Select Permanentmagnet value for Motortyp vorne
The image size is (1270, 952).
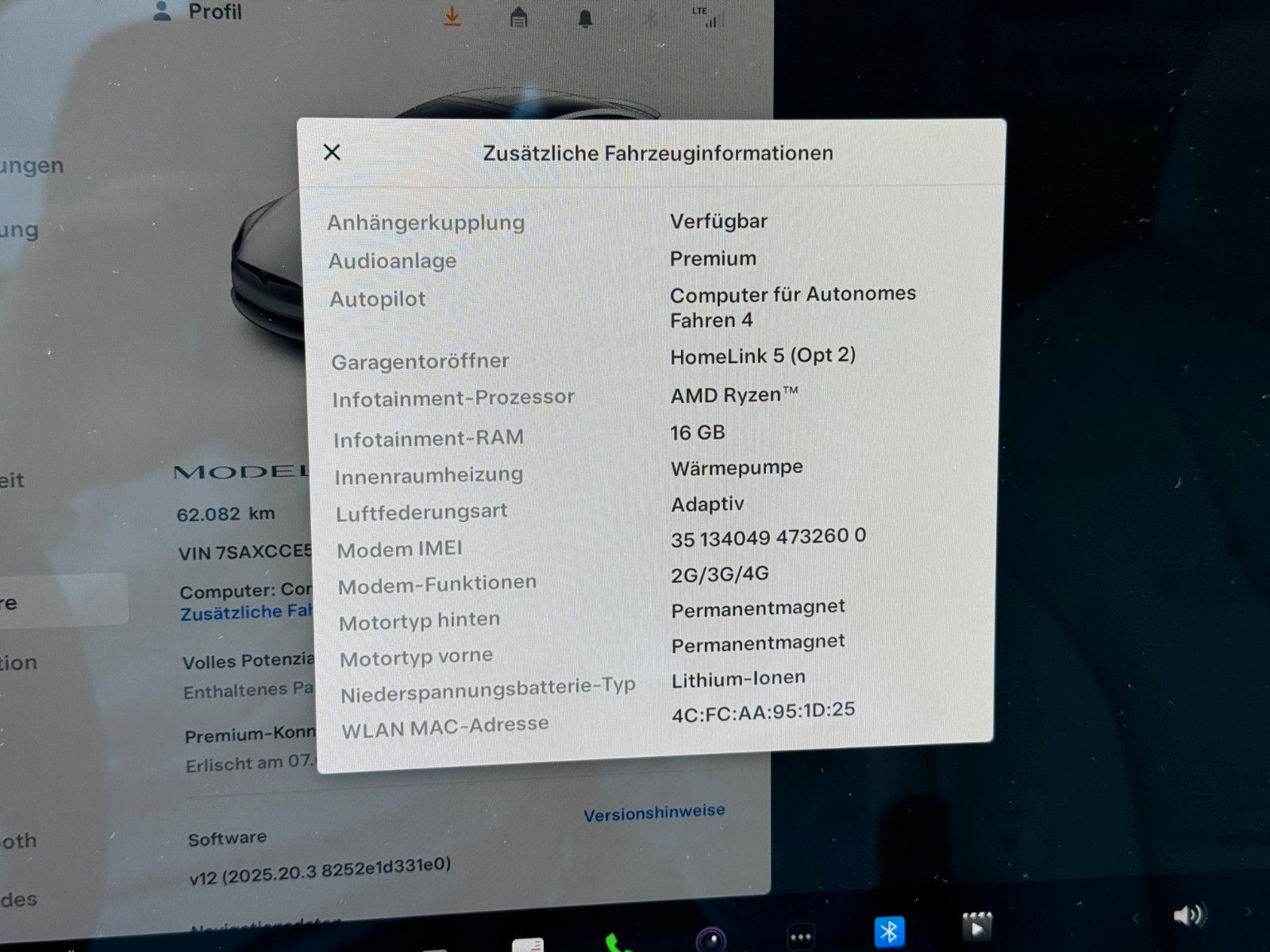pyautogui.click(x=758, y=643)
